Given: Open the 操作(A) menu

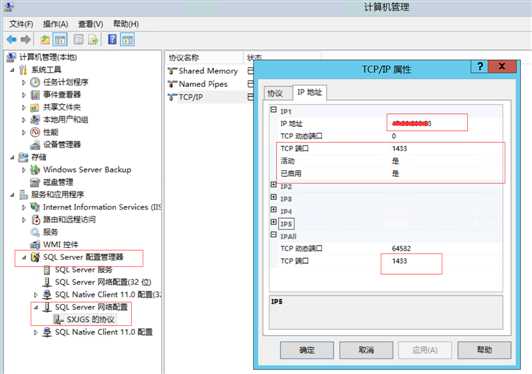Looking at the screenshot, I should (56, 24).
